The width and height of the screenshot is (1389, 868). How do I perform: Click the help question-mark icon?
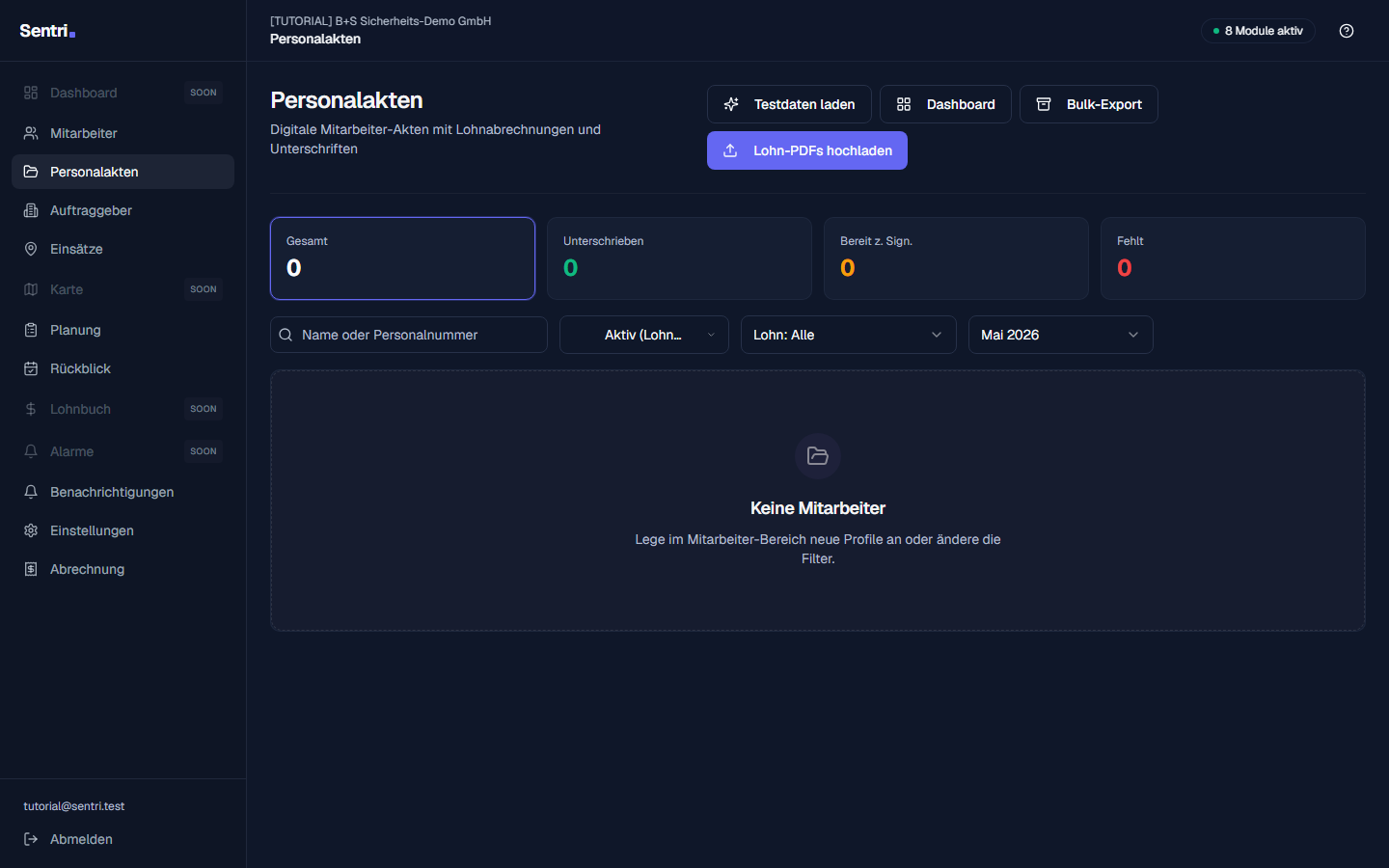[1347, 31]
